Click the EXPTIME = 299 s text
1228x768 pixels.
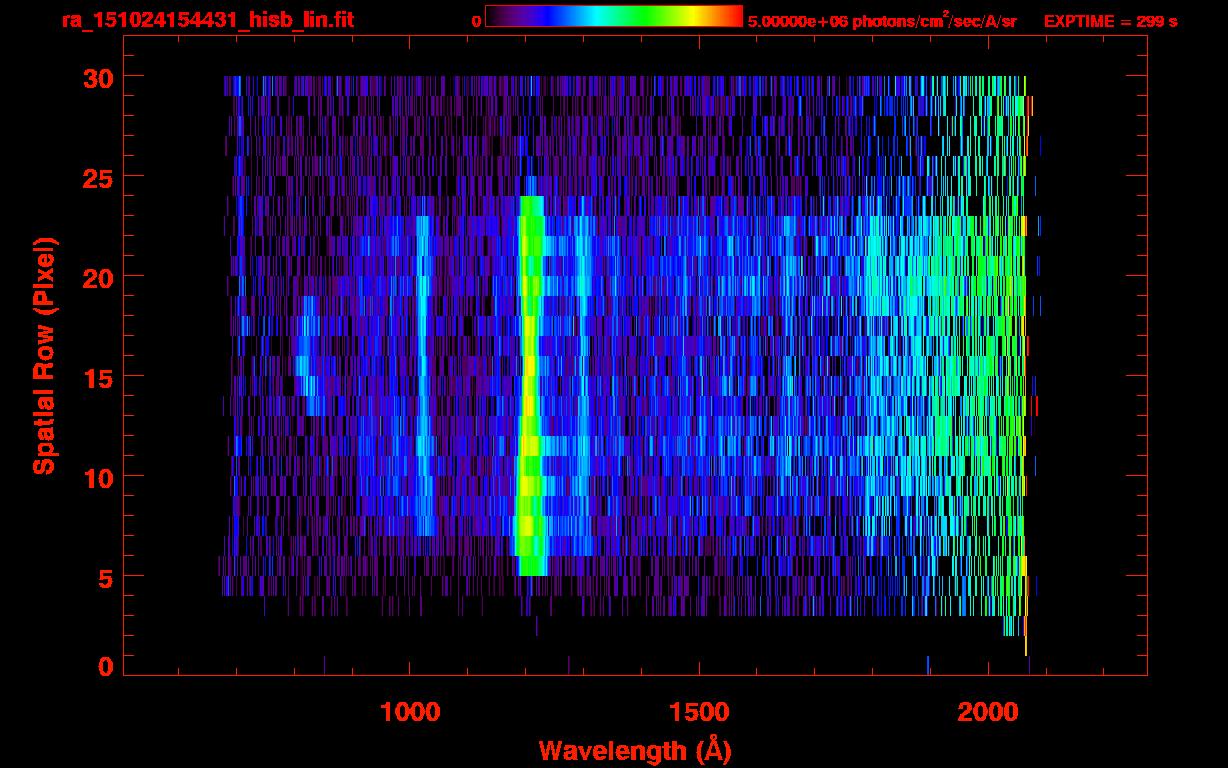[x=1110, y=21]
